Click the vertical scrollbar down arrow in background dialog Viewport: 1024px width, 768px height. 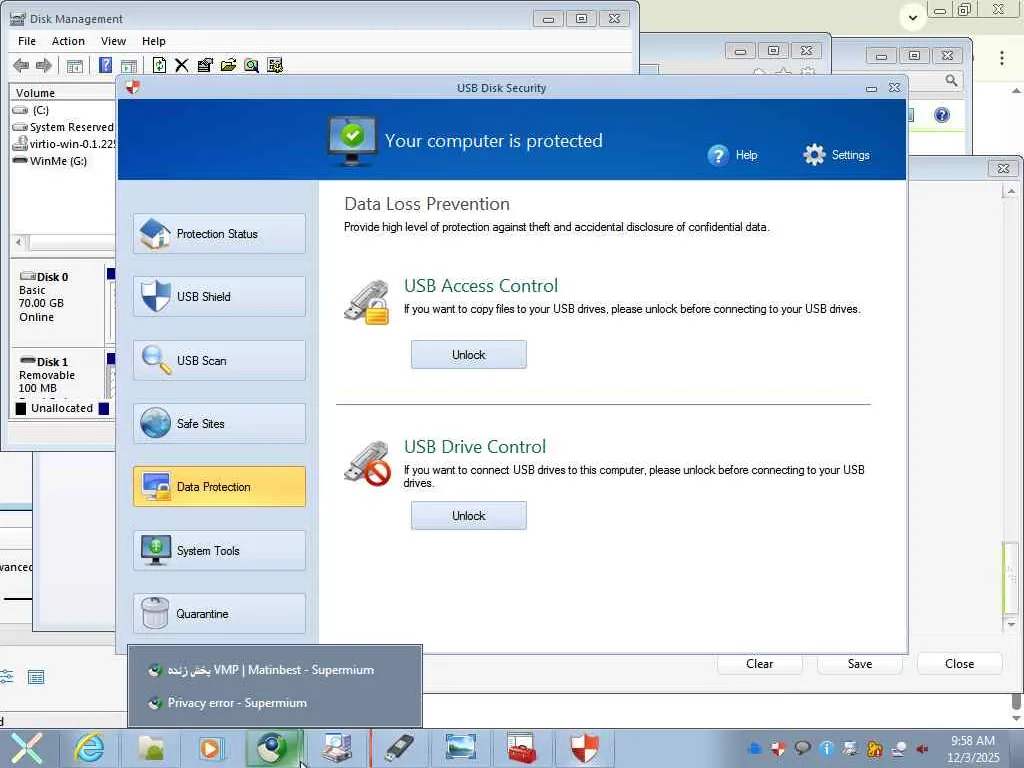pos(1012,625)
